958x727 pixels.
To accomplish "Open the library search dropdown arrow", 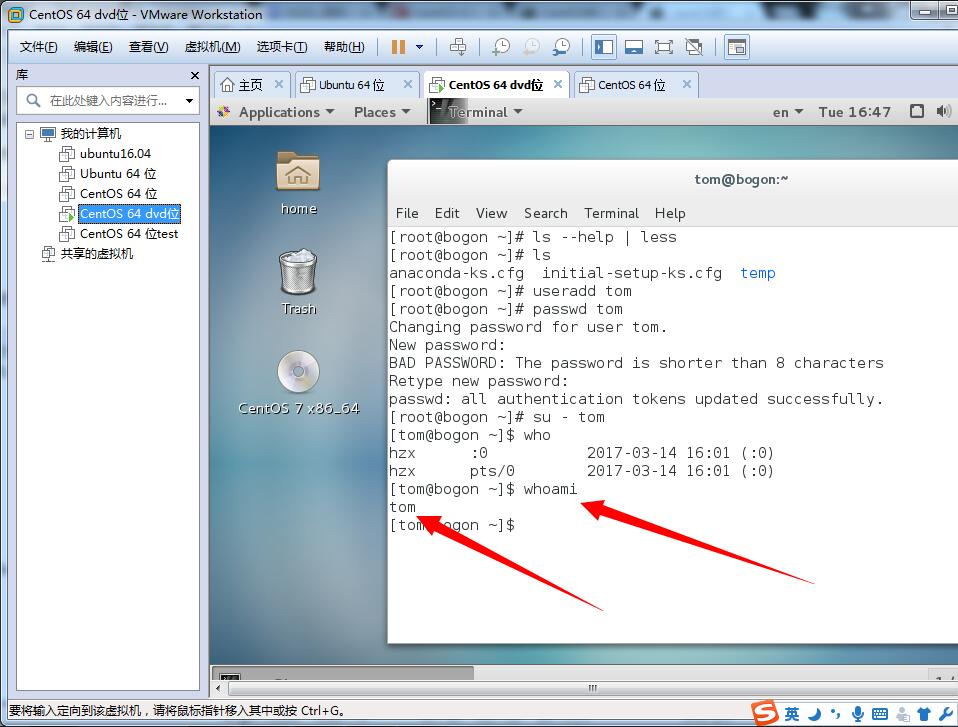I will (189, 100).
